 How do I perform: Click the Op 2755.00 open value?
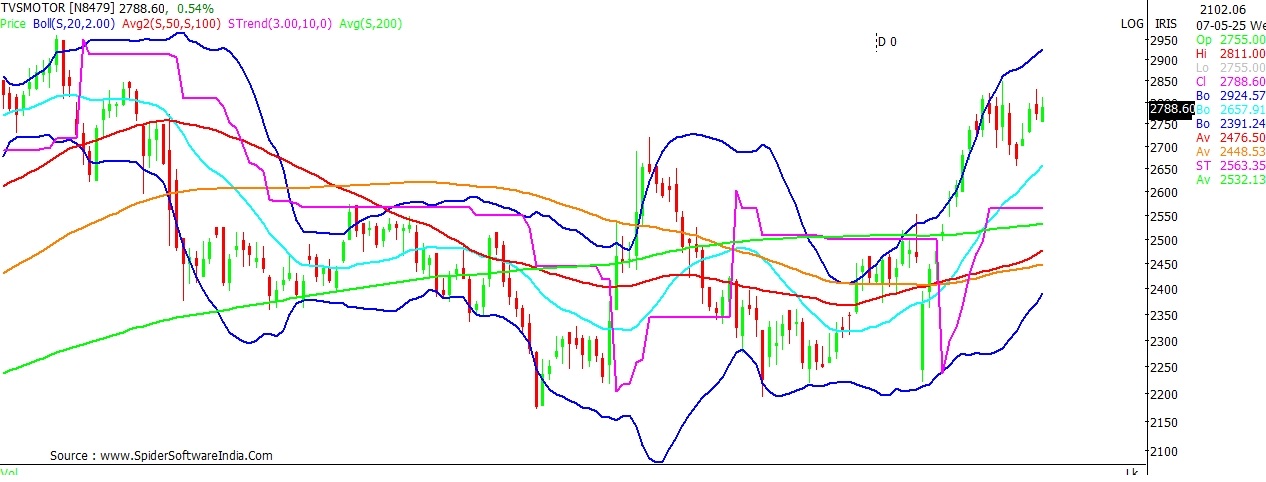[1230, 39]
